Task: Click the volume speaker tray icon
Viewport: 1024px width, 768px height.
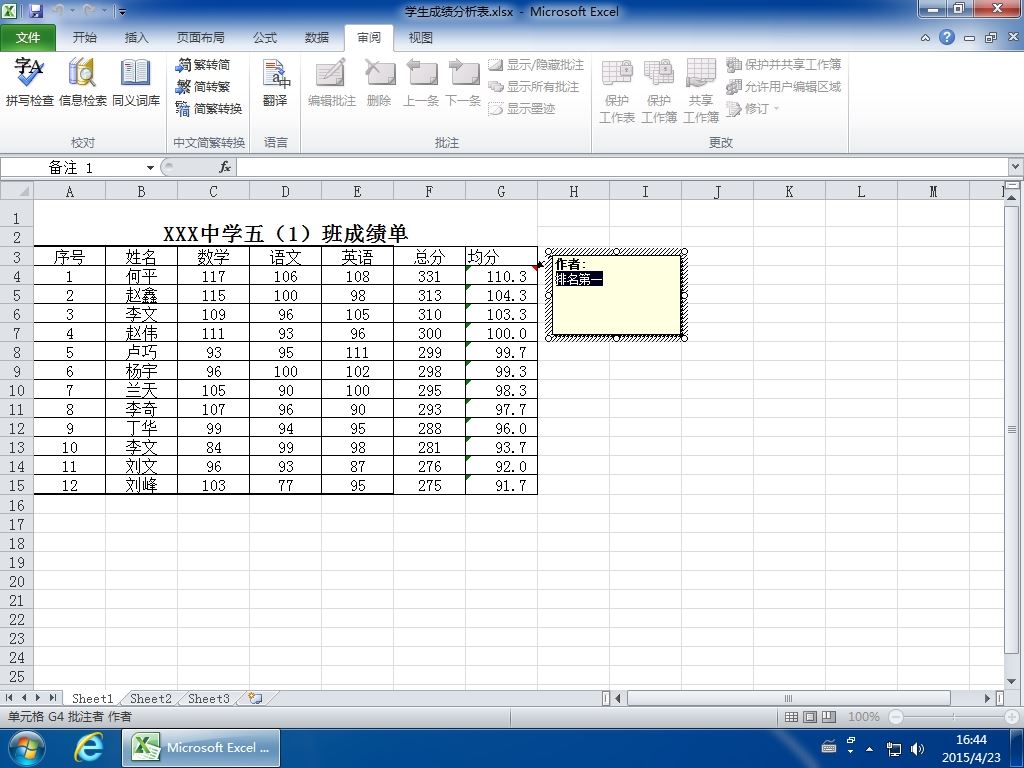Action: click(918, 748)
